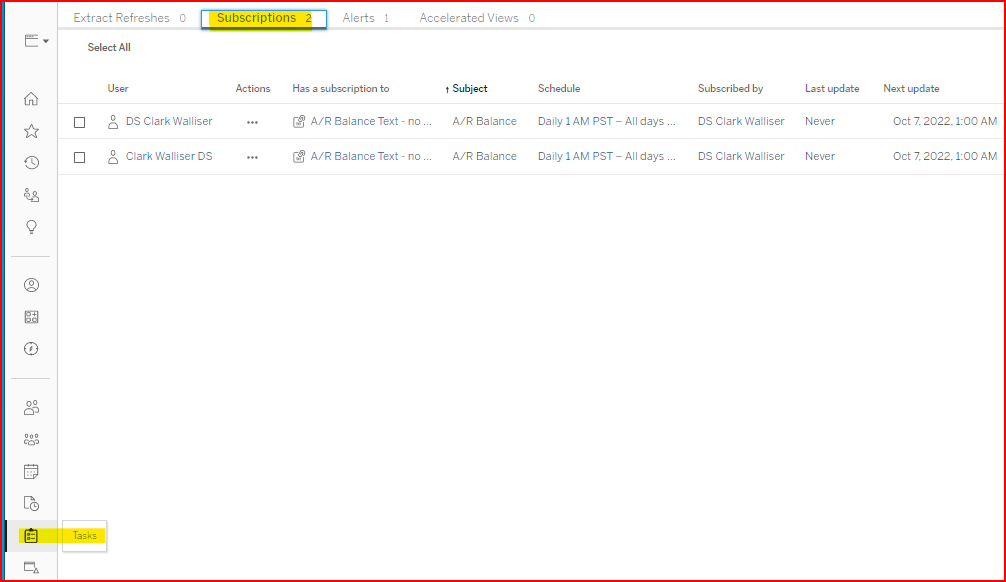Check the box for the DS Clark Walliser row
Viewport: 1006px width, 582px height.
click(80, 122)
